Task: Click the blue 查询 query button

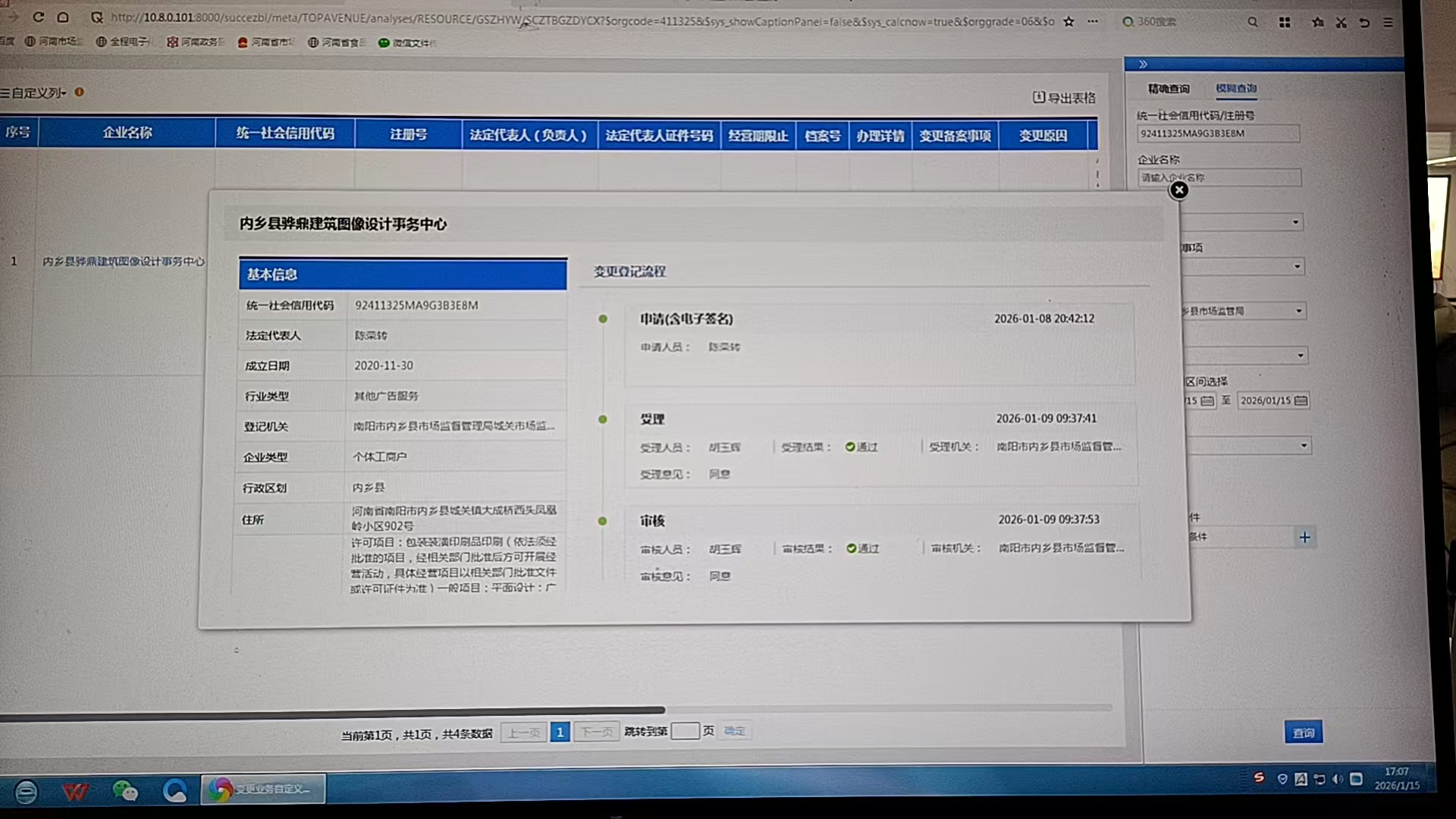Action: point(1304,732)
